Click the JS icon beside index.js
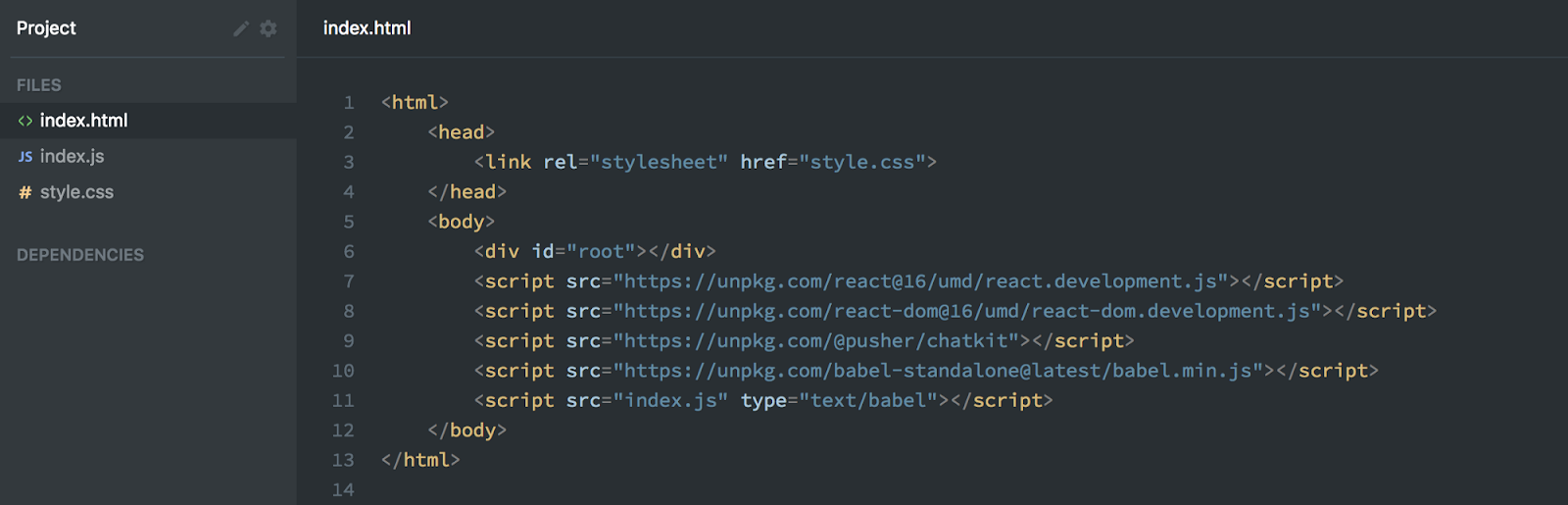The height and width of the screenshot is (505, 1568). tap(25, 157)
